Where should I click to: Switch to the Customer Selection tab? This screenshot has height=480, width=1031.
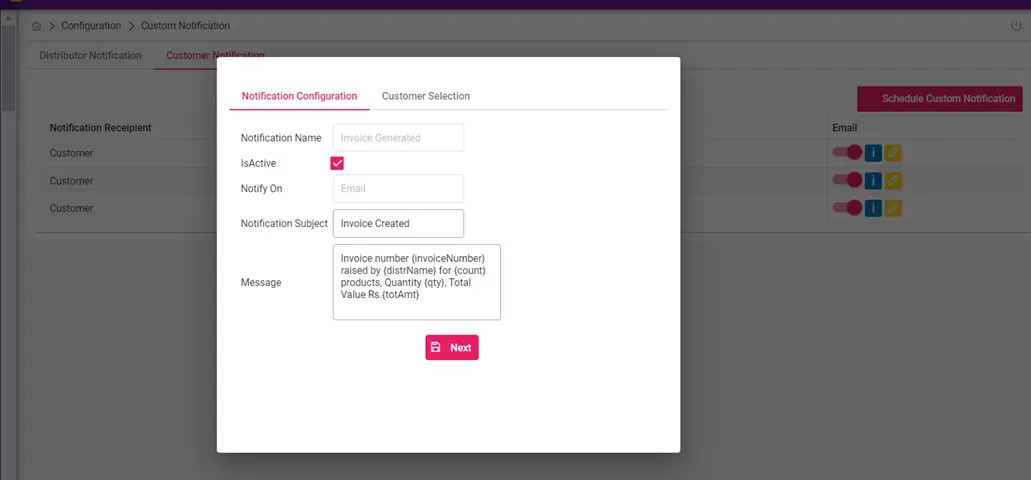click(426, 96)
